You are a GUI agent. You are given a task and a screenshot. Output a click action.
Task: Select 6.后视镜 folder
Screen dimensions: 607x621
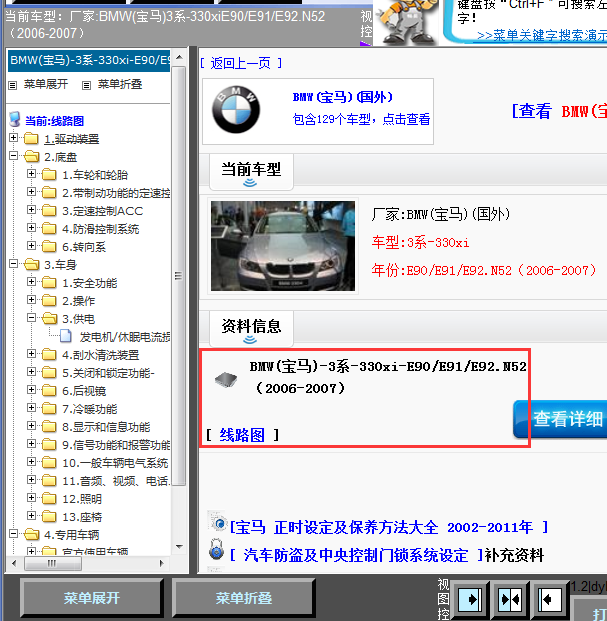coord(84,391)
